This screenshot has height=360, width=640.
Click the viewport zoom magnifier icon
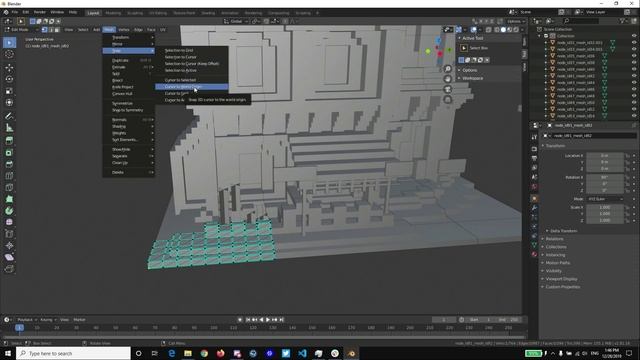pos(448,69)
